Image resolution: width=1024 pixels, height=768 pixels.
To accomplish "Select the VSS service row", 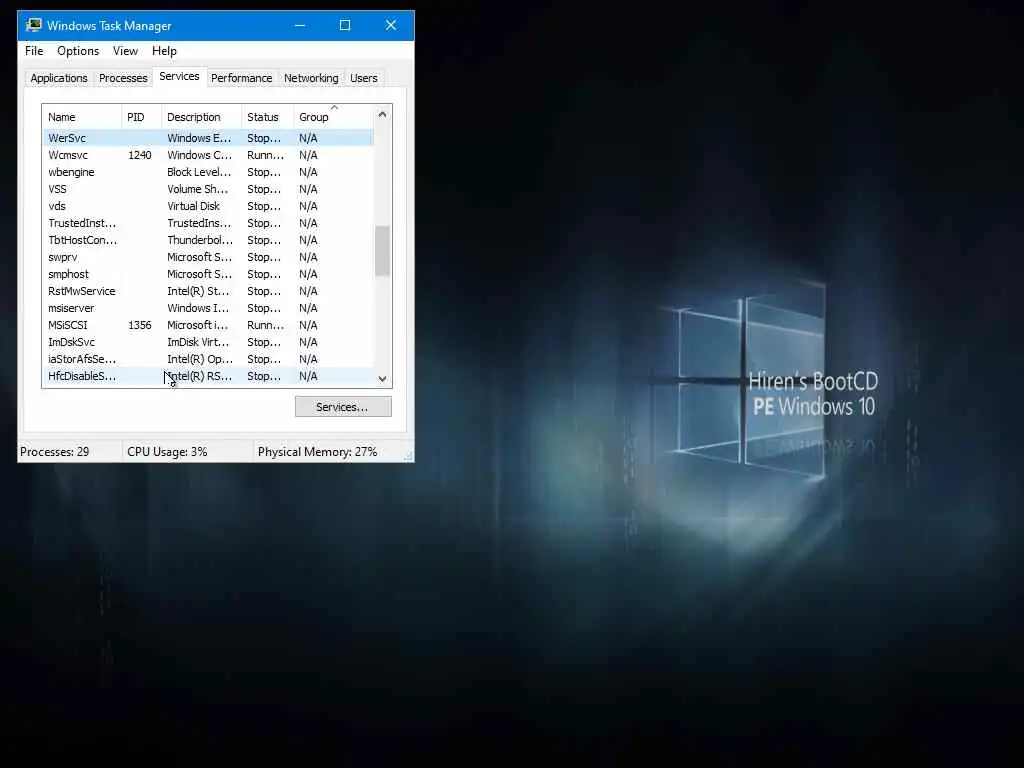I will tap(208, 189).
